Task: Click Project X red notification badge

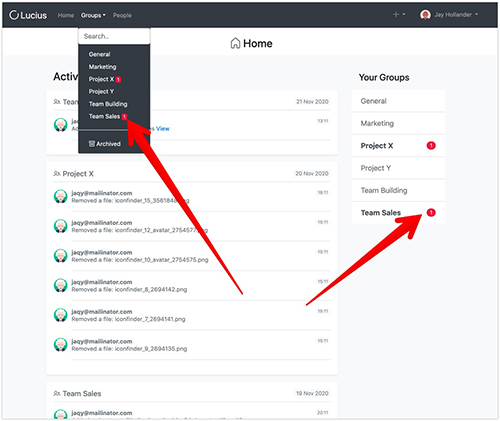Action: 431,146
